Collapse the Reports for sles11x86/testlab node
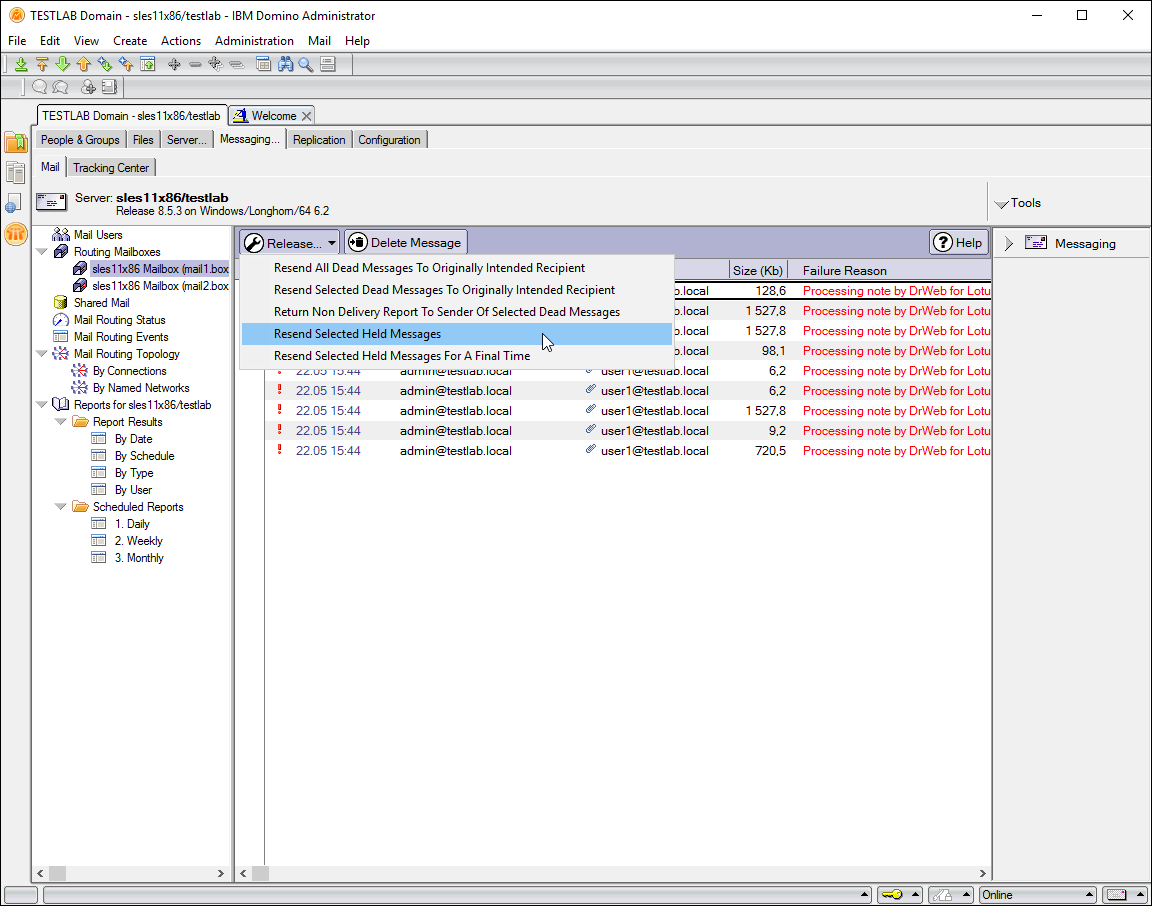1152x906 pixels. point(42,405)
